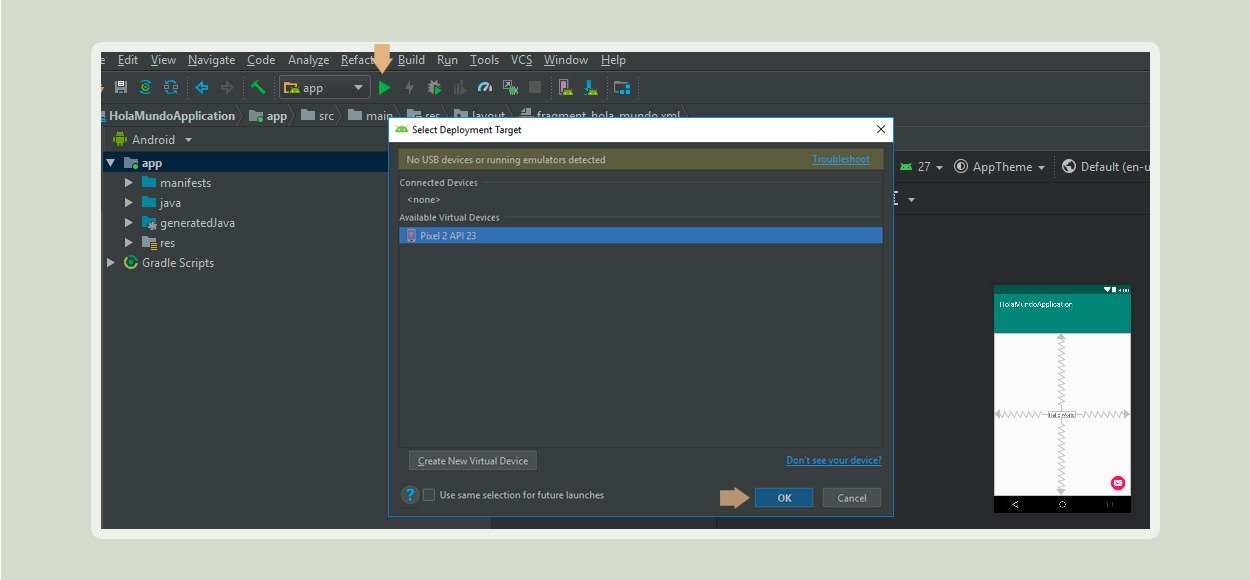The height and width of the screenshot is (580, 1250).
Task: Open the Troubleshoot link
Action: pos(841,159)
